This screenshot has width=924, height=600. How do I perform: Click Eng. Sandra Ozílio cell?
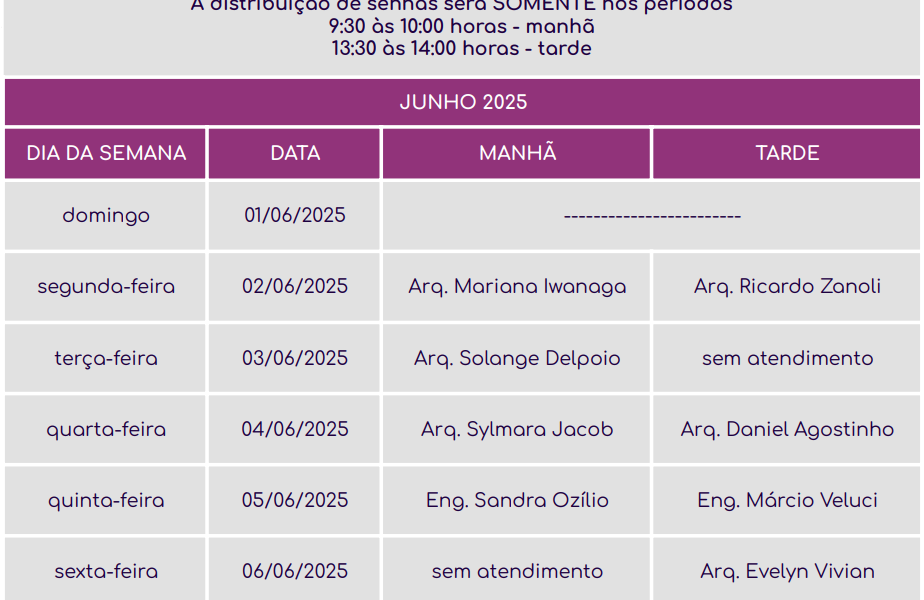click(x=517, y=500)
